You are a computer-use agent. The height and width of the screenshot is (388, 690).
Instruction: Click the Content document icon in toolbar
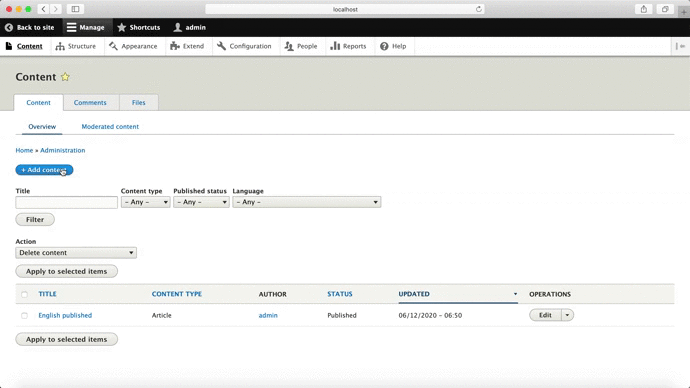click(x=9, y=46)
